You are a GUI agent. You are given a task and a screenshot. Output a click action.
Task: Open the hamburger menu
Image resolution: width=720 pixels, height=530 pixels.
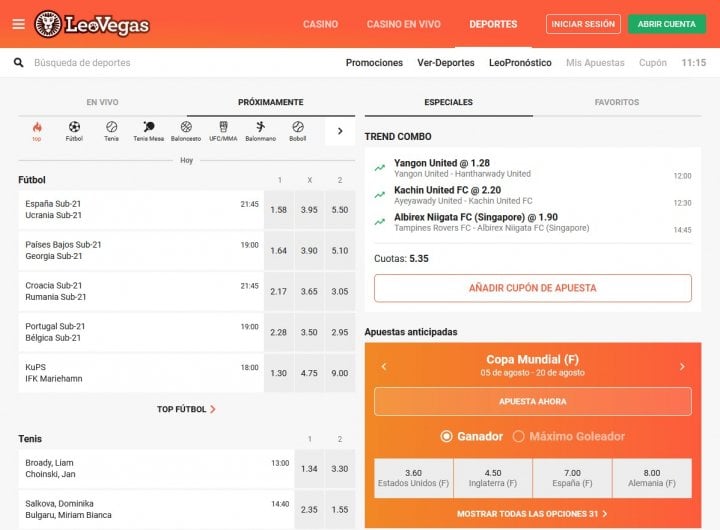coord(18,24)
